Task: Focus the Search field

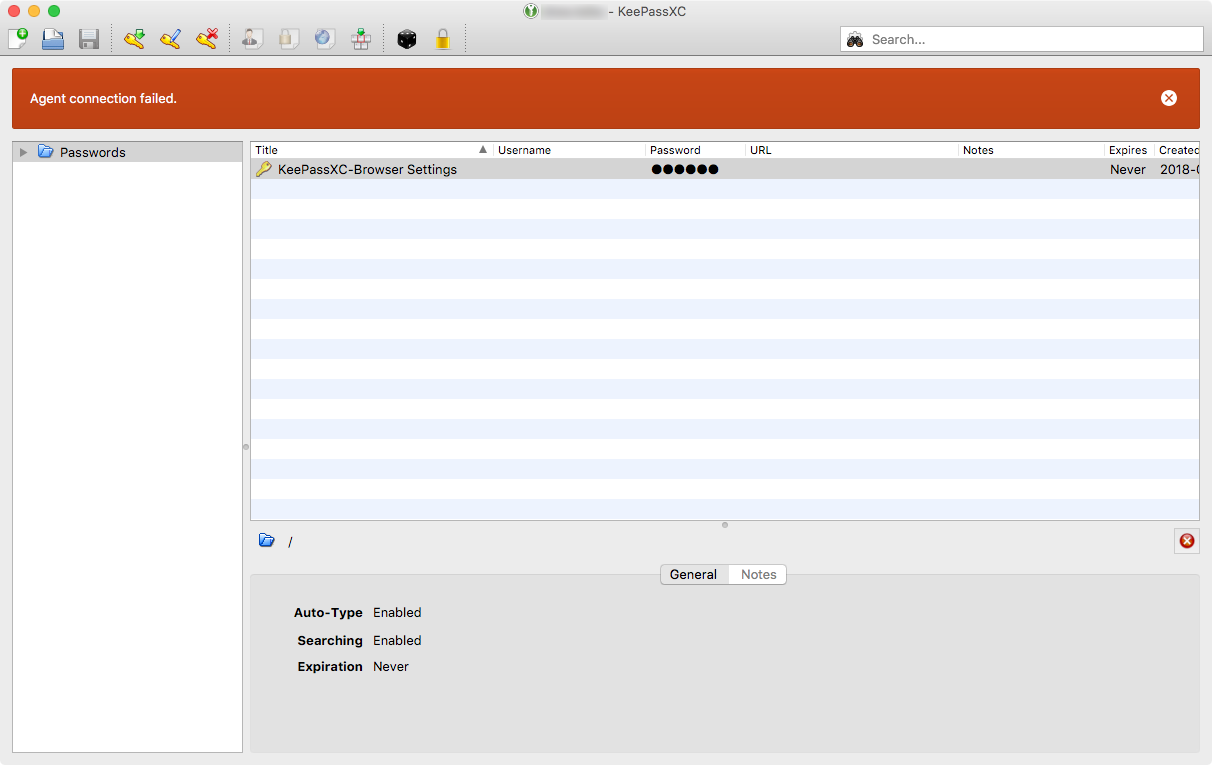Action: click(x=1021, y=39)
